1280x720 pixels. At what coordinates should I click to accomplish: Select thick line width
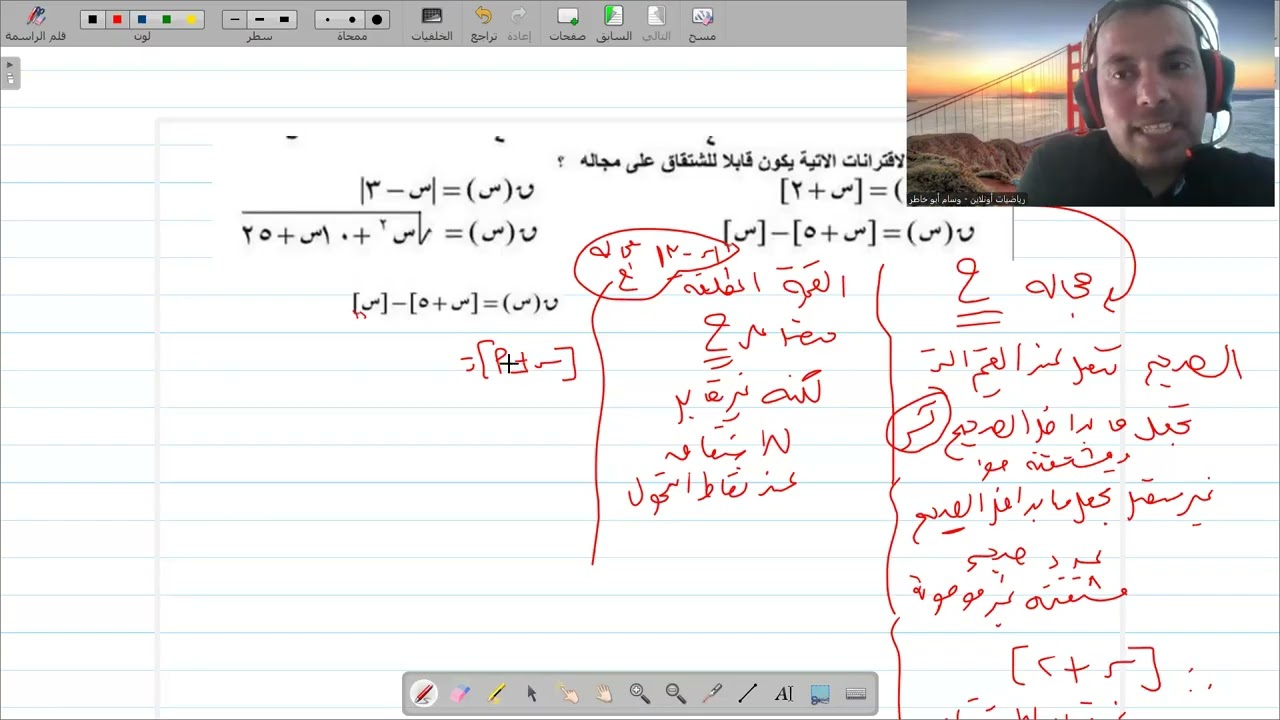click(284, 19)
